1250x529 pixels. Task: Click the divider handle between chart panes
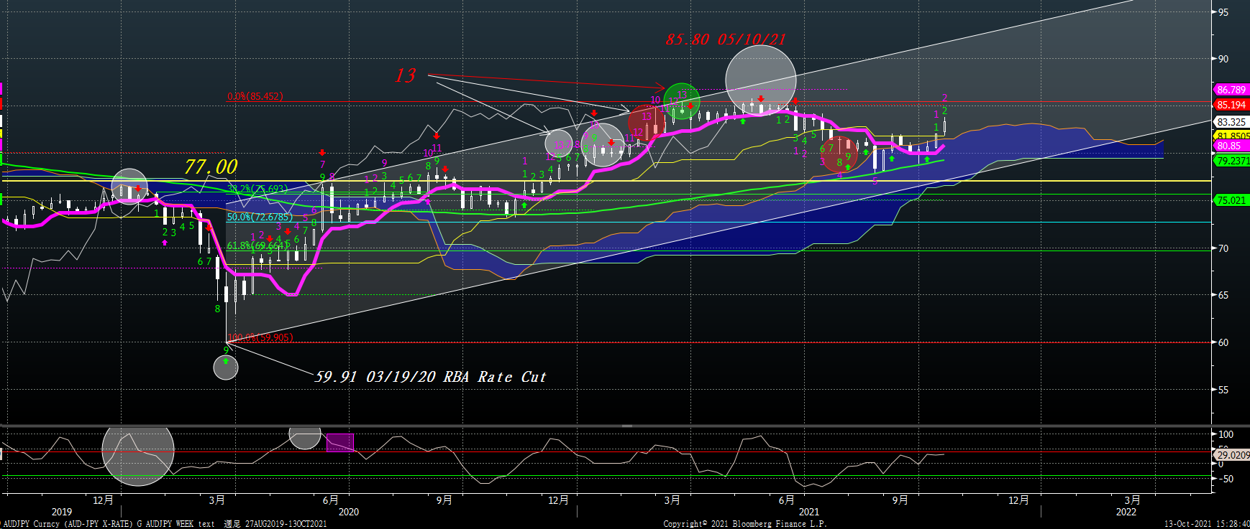[625, 427]
